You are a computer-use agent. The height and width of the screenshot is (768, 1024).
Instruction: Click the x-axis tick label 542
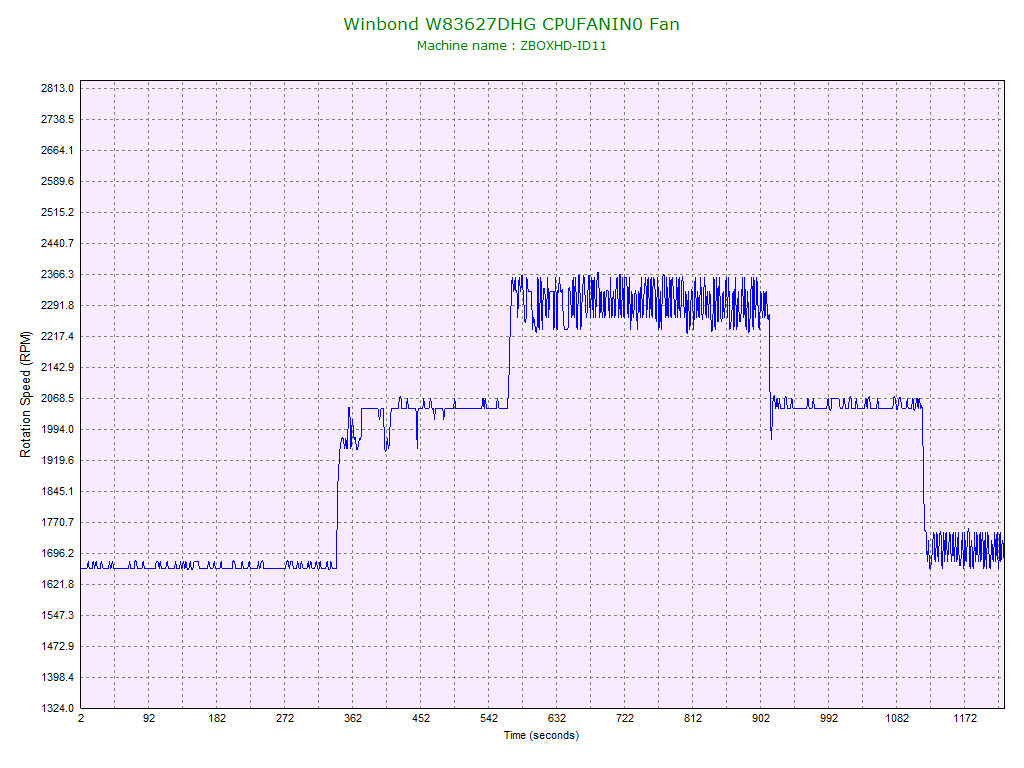pos(488,718)
